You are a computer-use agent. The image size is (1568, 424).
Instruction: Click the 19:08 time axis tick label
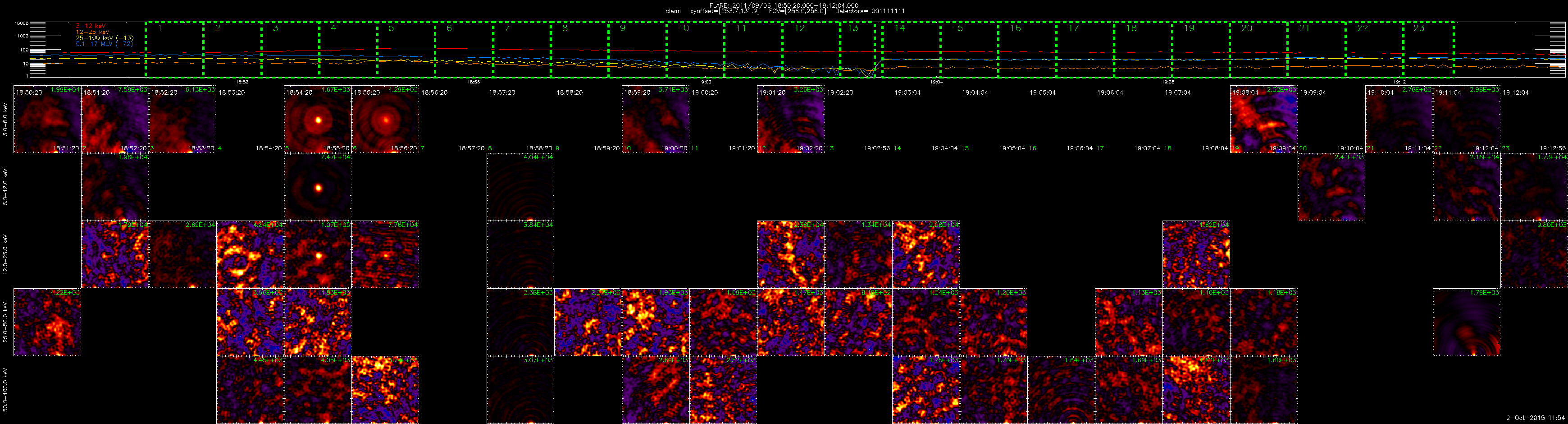(1167, 82)
